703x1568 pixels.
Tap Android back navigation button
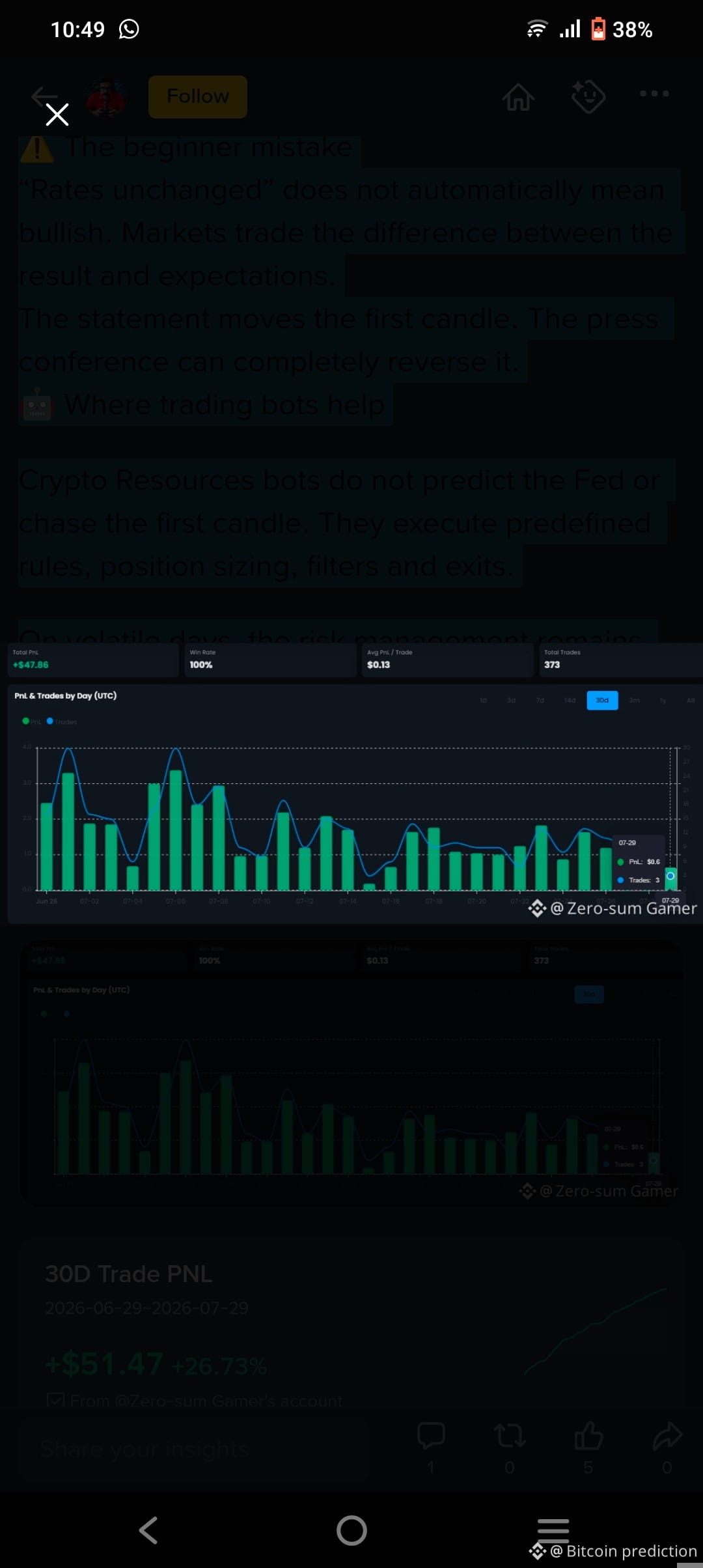[x=148, y=1530]
